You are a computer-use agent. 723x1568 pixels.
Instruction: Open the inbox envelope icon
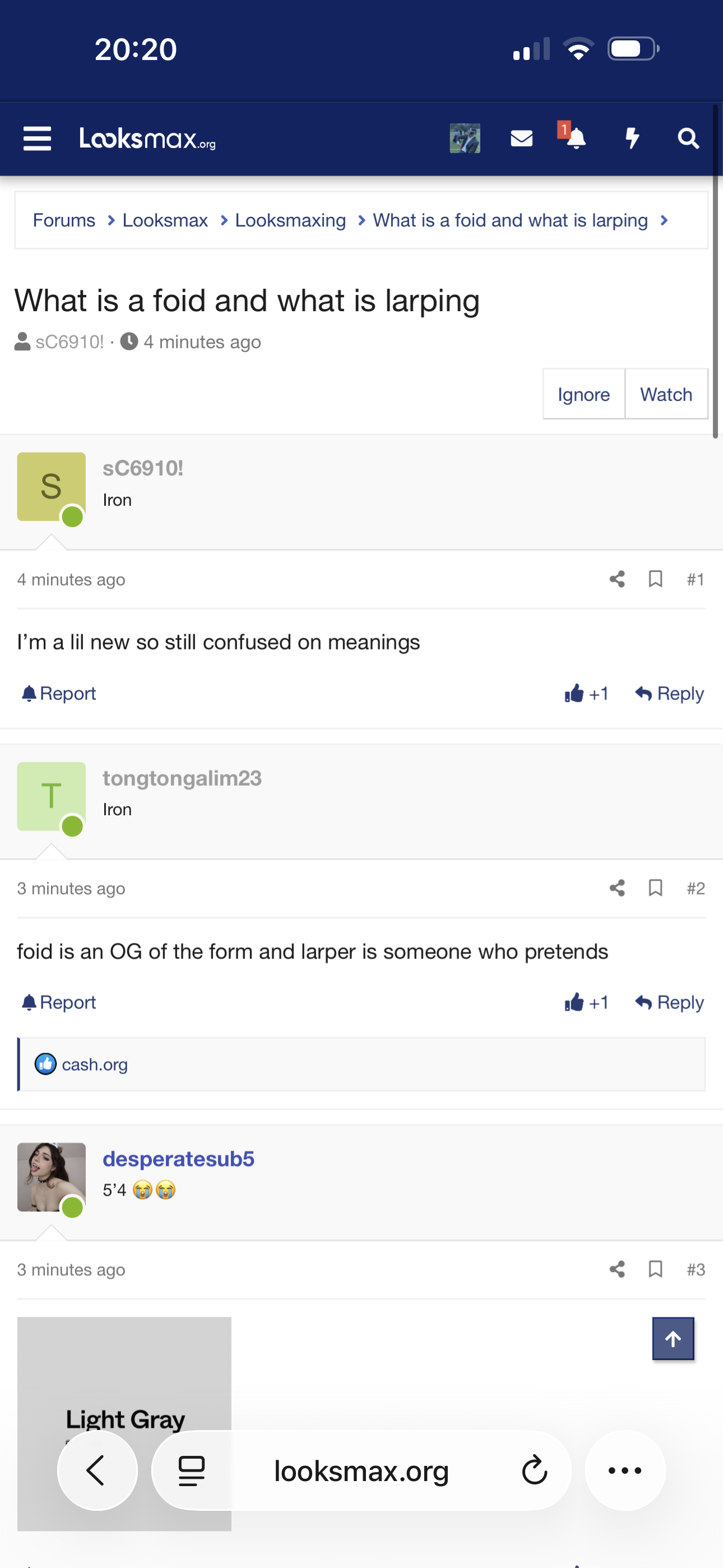point(522,139)
